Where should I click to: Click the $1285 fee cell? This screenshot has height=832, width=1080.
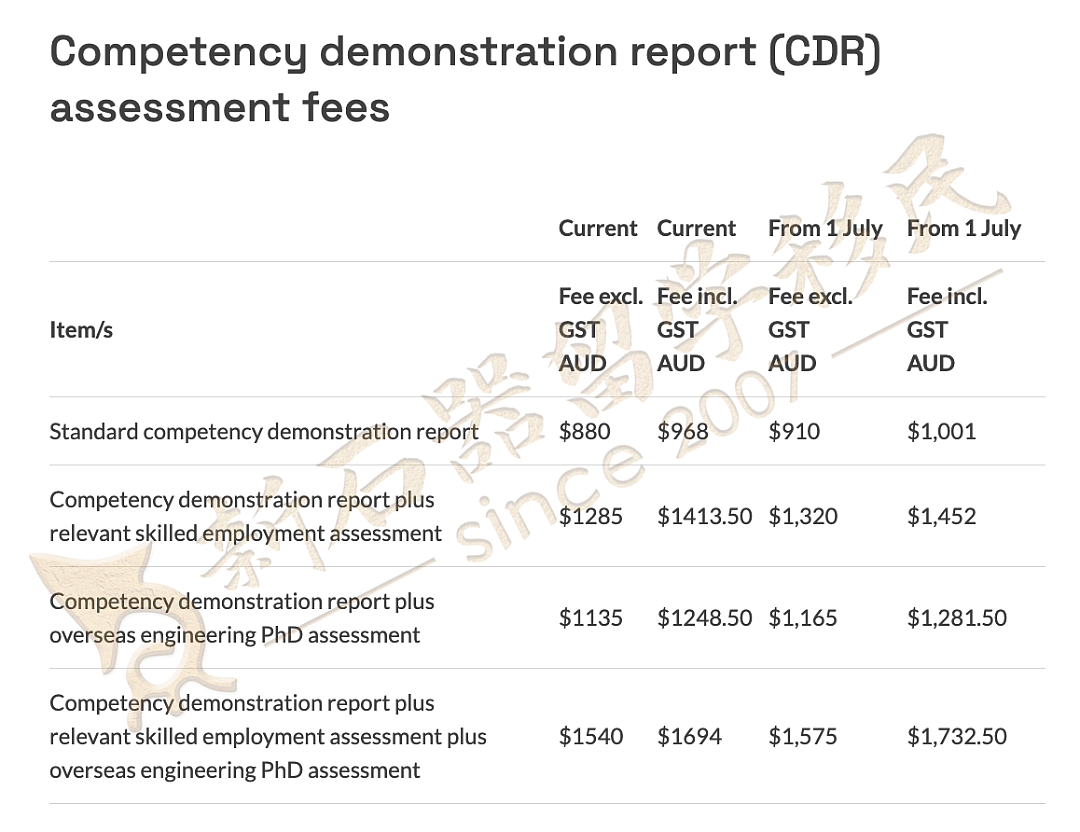pos(590,517)
